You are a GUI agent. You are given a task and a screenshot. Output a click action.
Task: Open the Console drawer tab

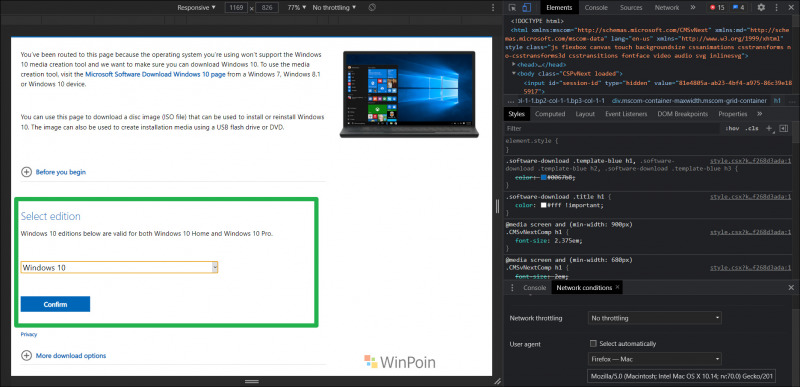(x=535, y=288)
